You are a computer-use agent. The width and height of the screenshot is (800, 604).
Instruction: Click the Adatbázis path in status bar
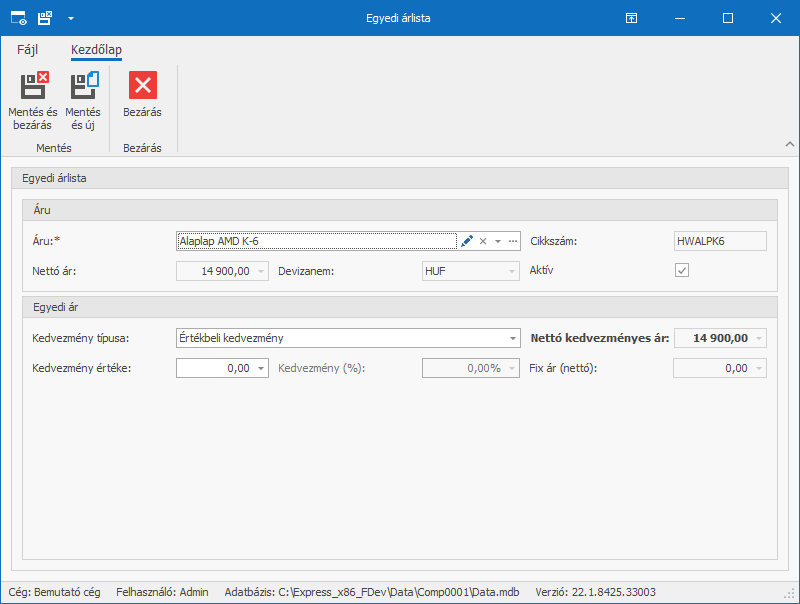[372, 592]
